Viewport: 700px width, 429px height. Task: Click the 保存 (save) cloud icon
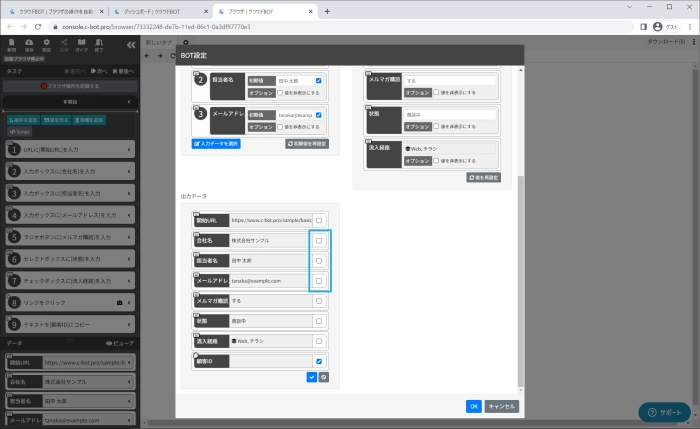(x=29, y=44)
